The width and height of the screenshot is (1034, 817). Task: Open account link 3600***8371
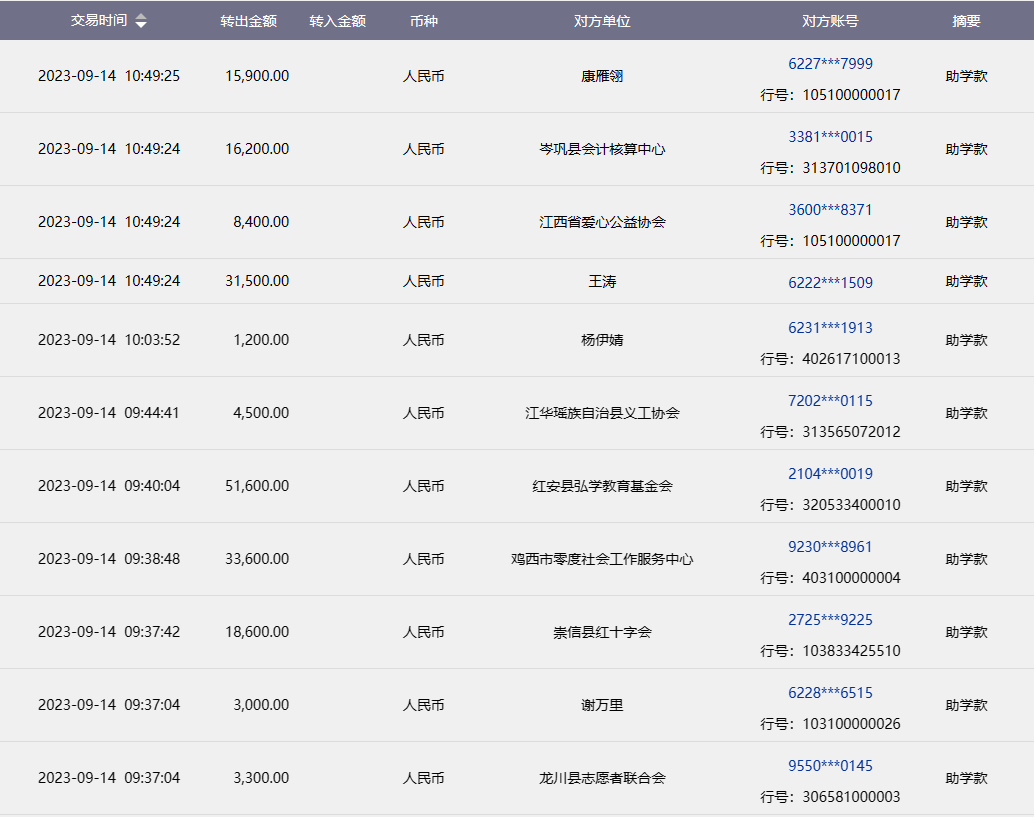tap(830, 210)
